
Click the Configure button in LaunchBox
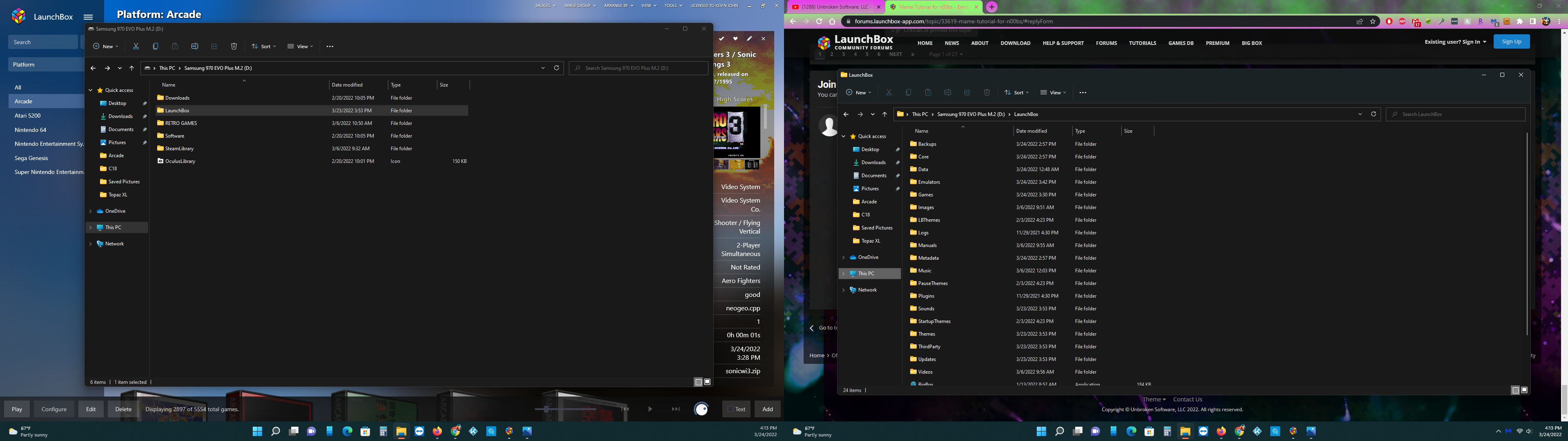tap(54, 409)
